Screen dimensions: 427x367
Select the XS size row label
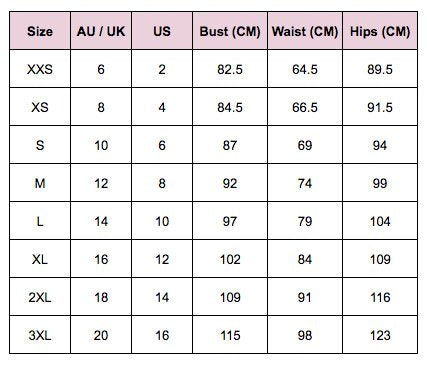tap(40, 107)
